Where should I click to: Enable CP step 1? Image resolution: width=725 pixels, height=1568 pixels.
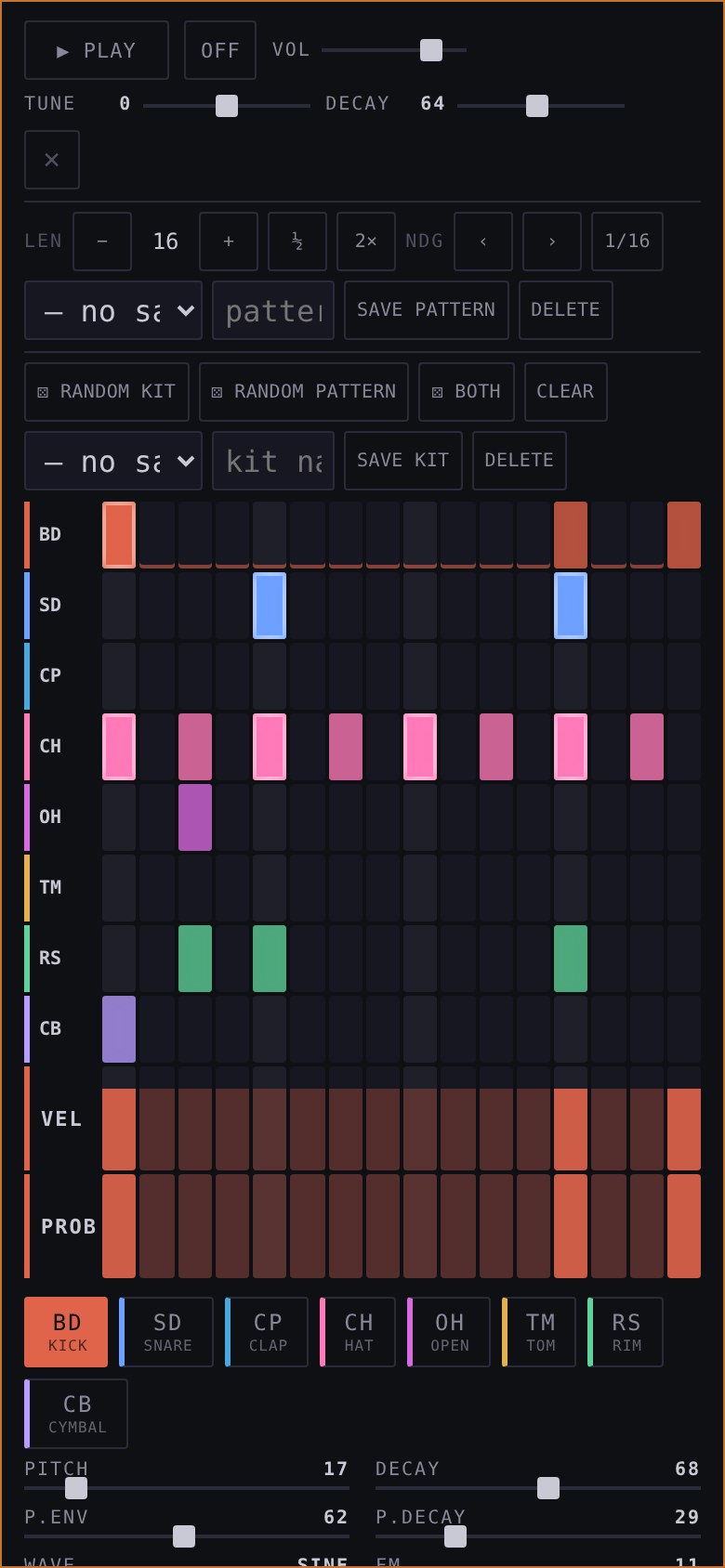119,676
